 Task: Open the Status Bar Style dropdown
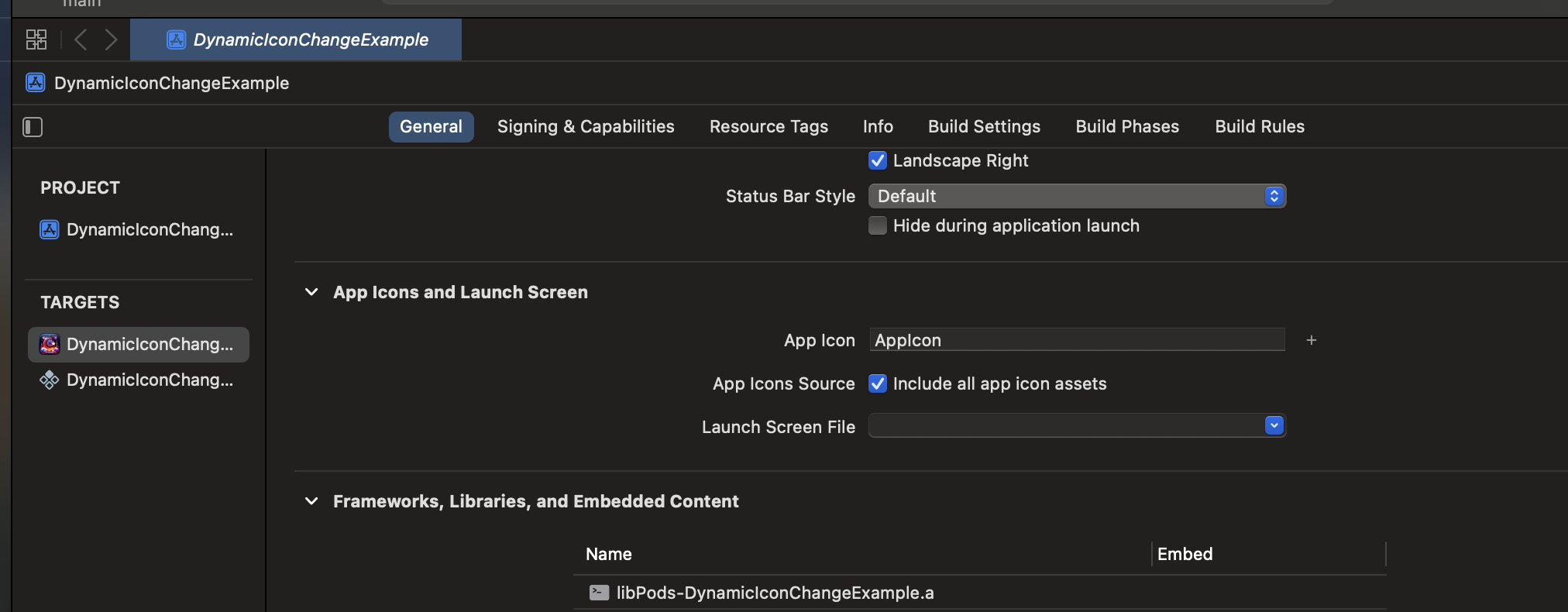(1077, 196)
